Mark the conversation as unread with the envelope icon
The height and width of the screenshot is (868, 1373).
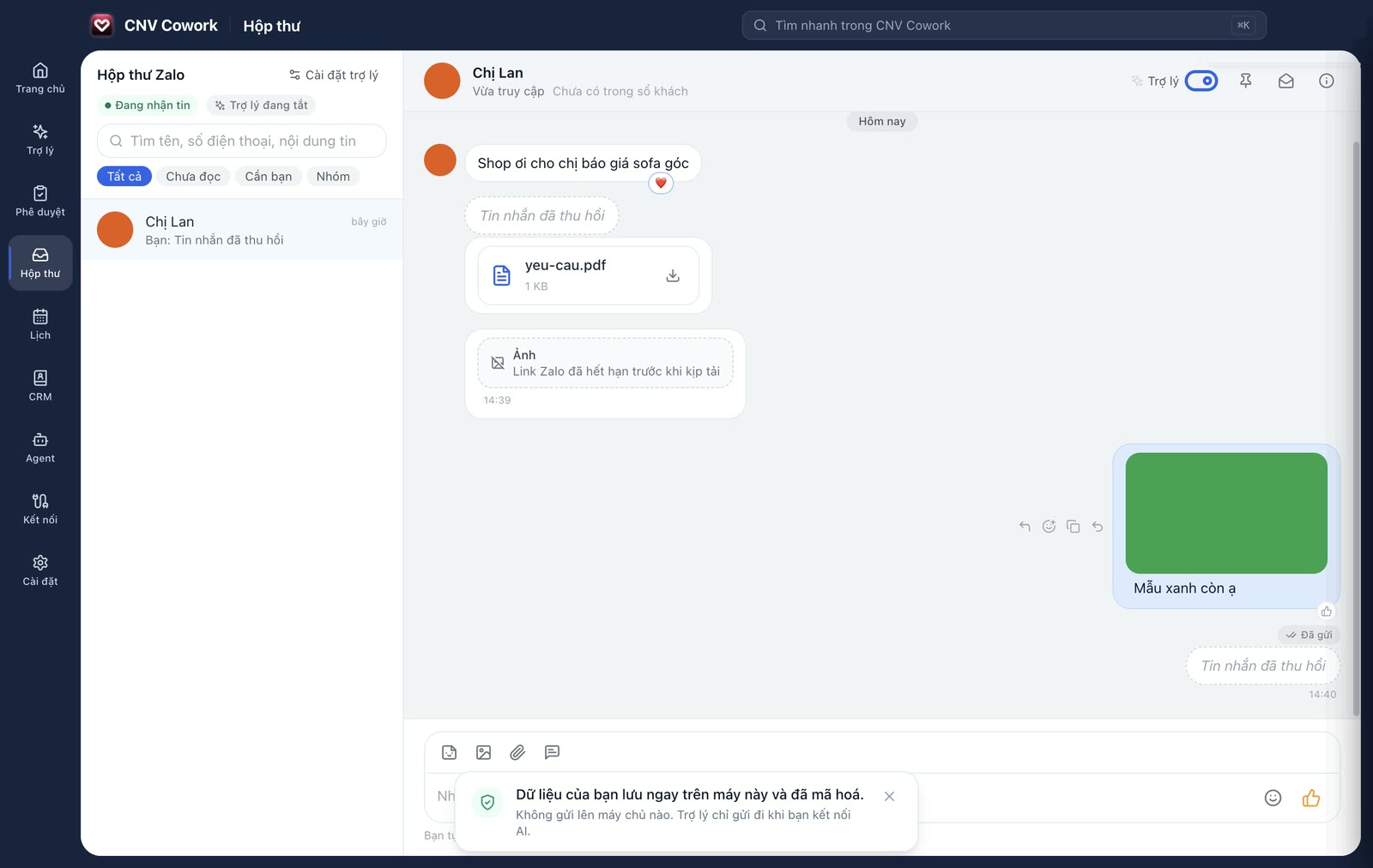(x=1286, y=81)
